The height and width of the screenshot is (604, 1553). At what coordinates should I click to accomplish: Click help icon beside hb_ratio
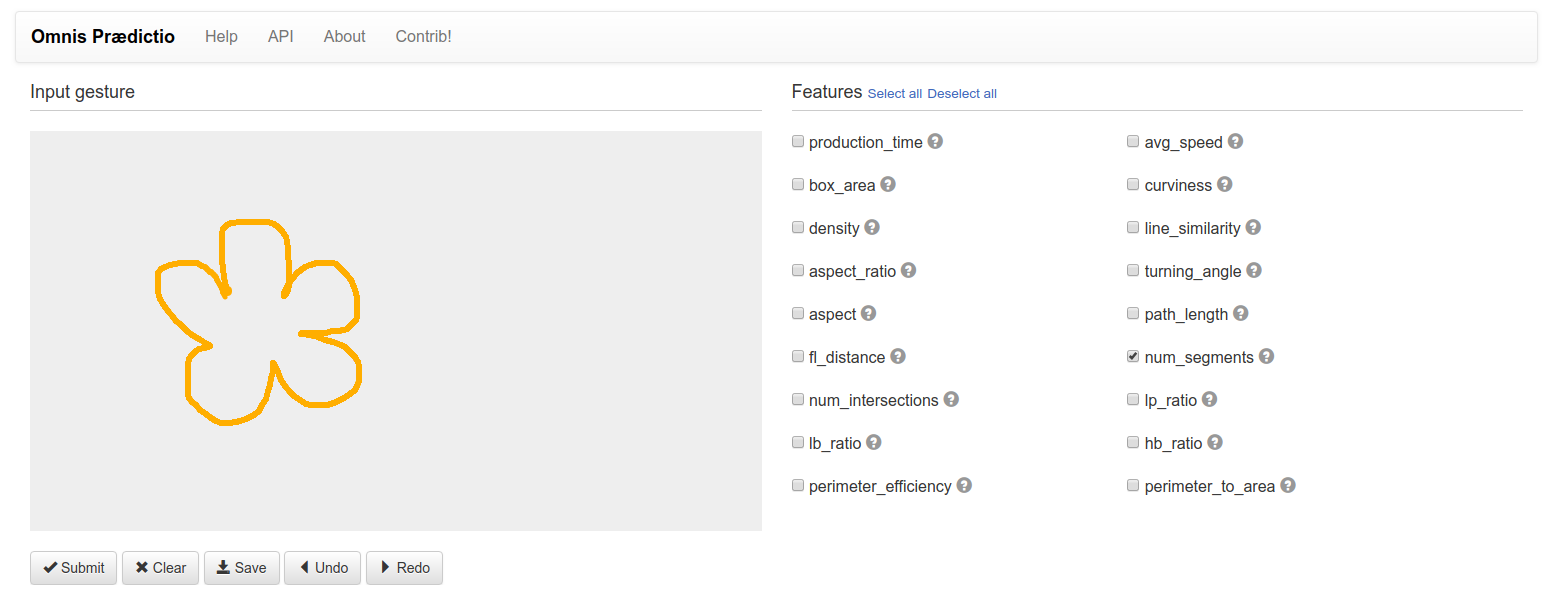click(x=1214, y=443)
